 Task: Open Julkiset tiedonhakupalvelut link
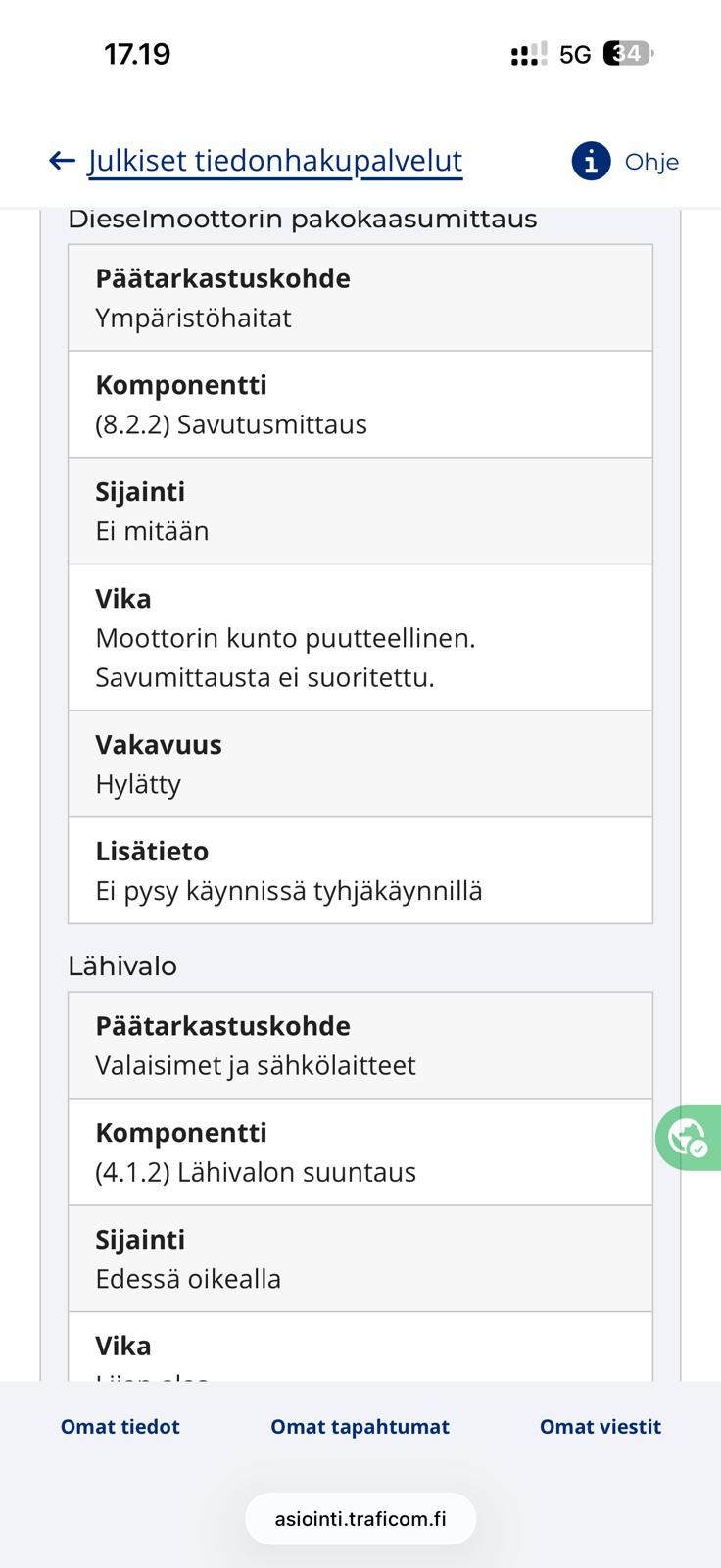(275, 161)
